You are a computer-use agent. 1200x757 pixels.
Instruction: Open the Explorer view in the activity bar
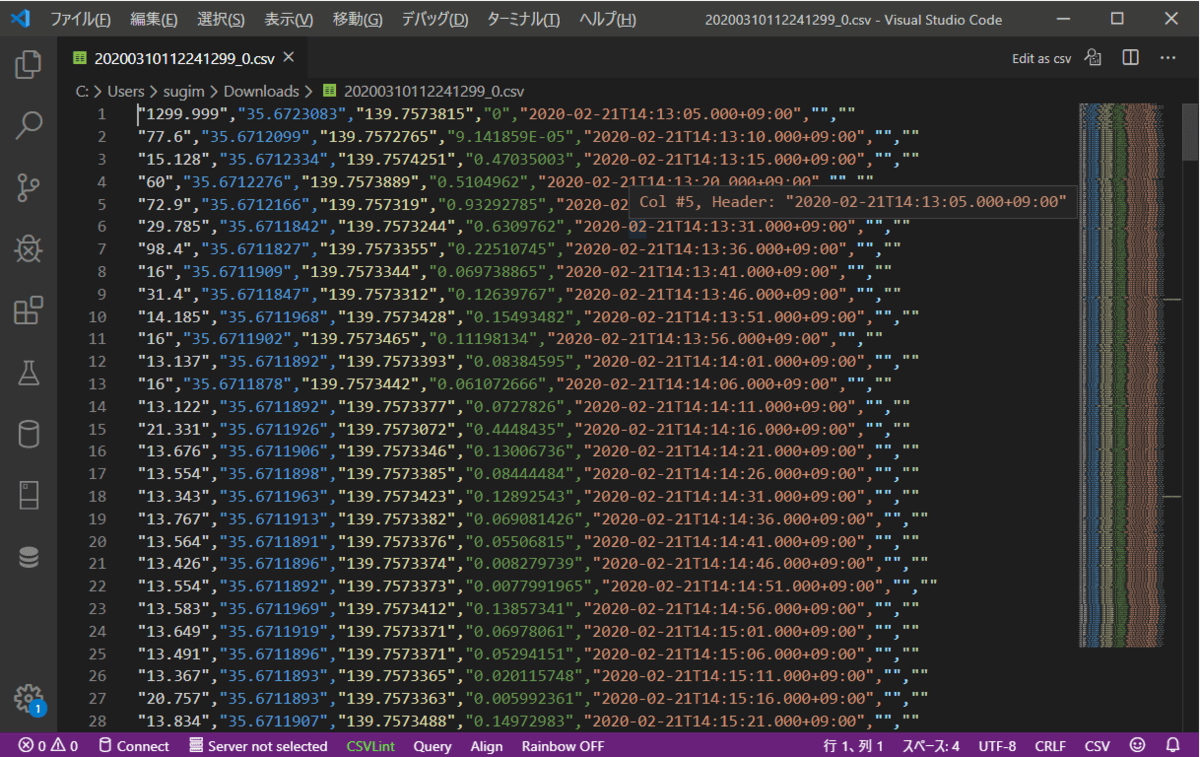(28, 66)
